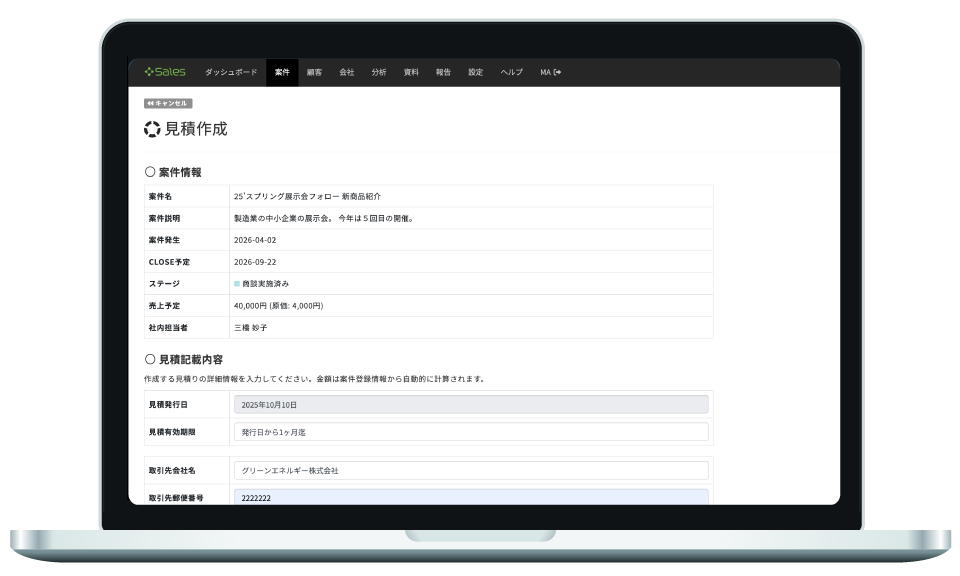Click the circle icon beside 案件情報

point(150,172)
